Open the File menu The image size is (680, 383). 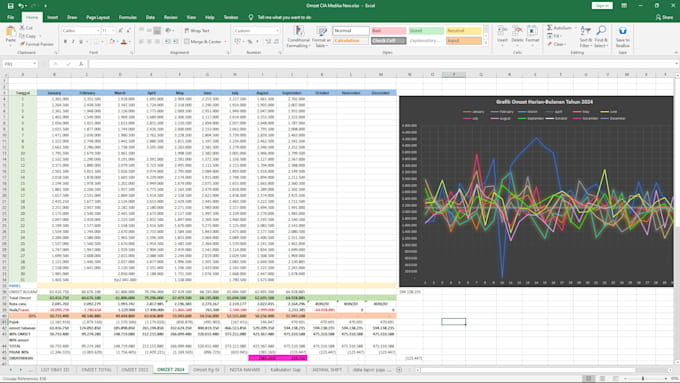coord(11,17)
